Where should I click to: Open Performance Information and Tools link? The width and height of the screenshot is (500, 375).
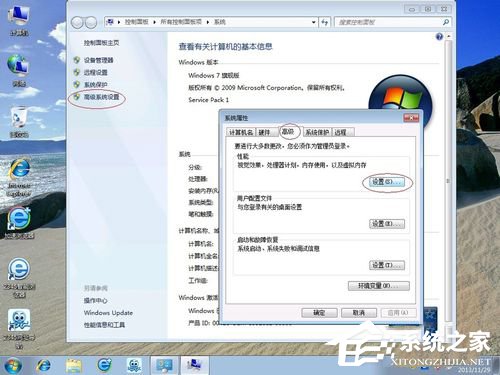pos(104,325)
